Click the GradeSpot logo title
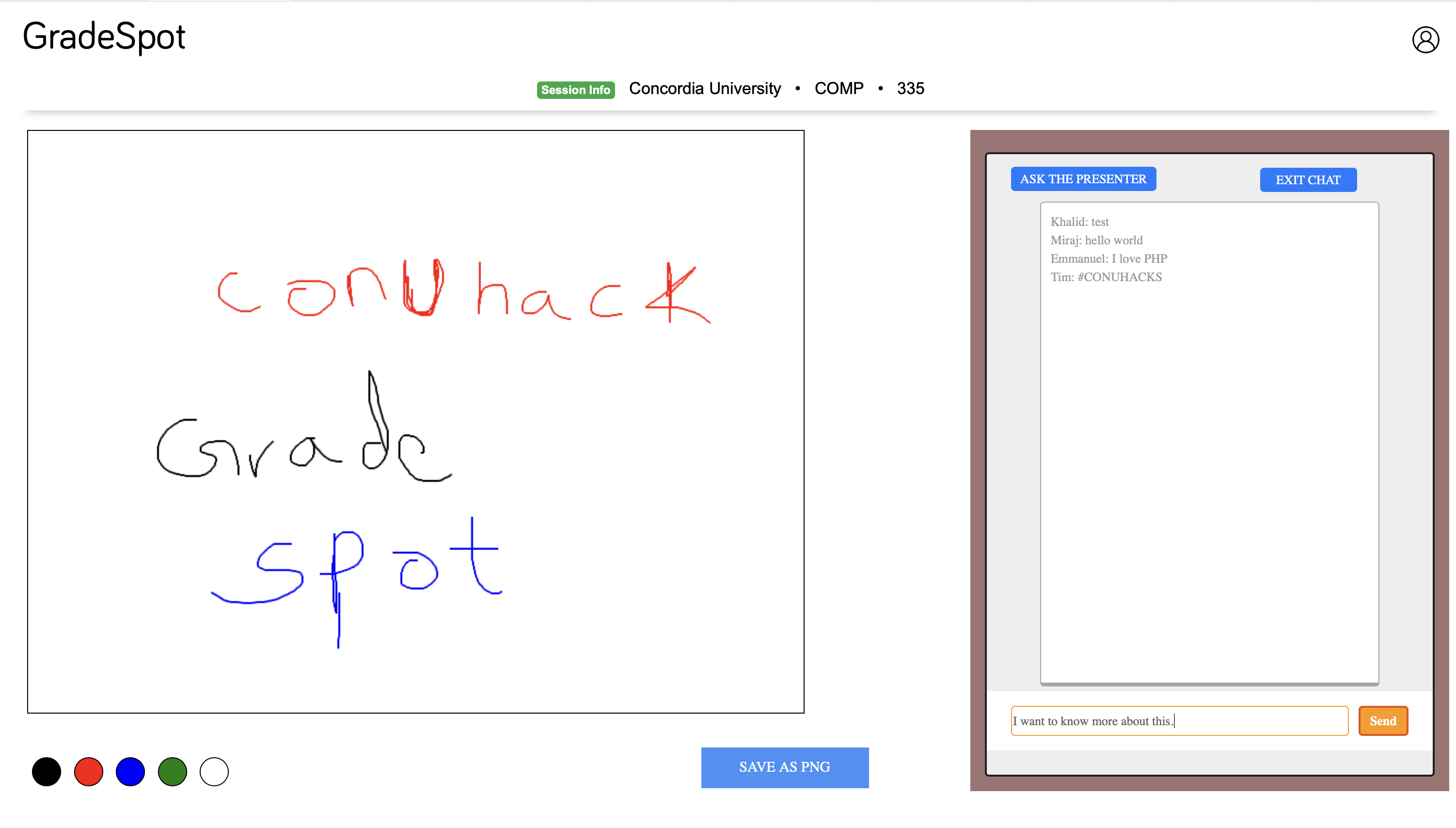The image size is (1456, 828). tap(104, 37)
